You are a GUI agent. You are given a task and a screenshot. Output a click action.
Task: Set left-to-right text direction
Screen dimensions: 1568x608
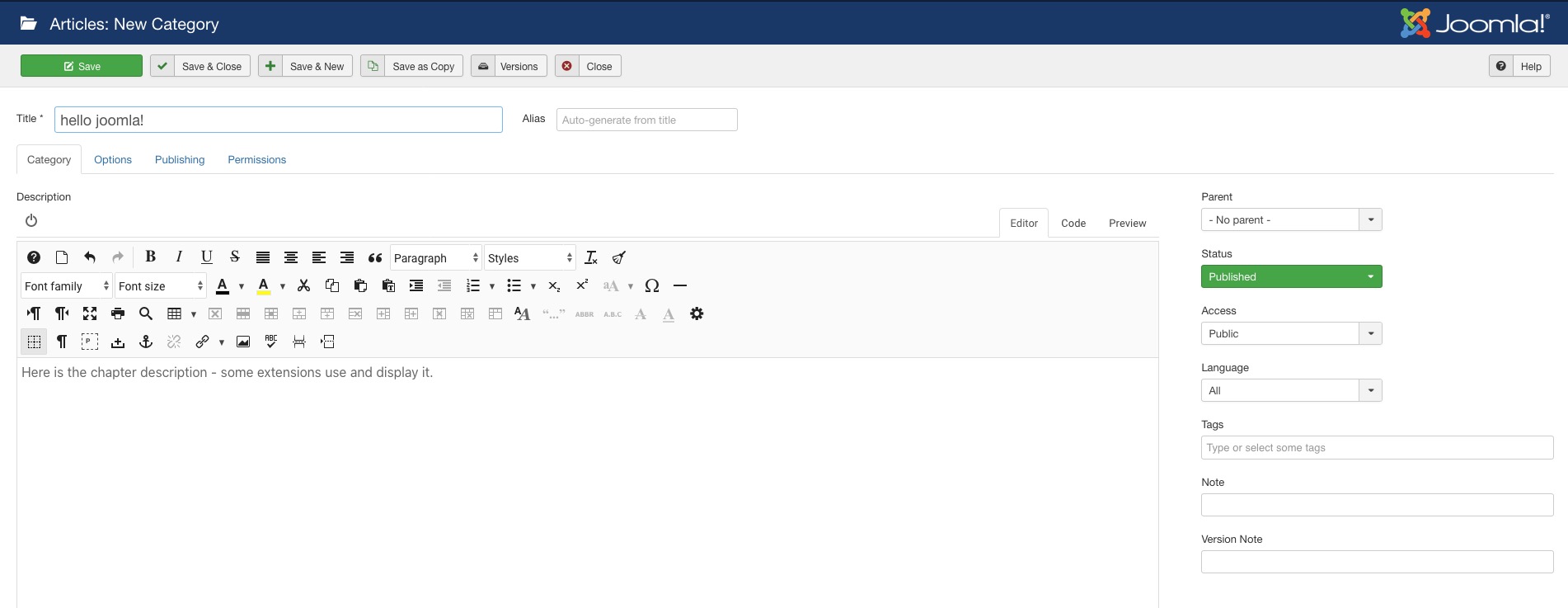(x=34, y=313)
